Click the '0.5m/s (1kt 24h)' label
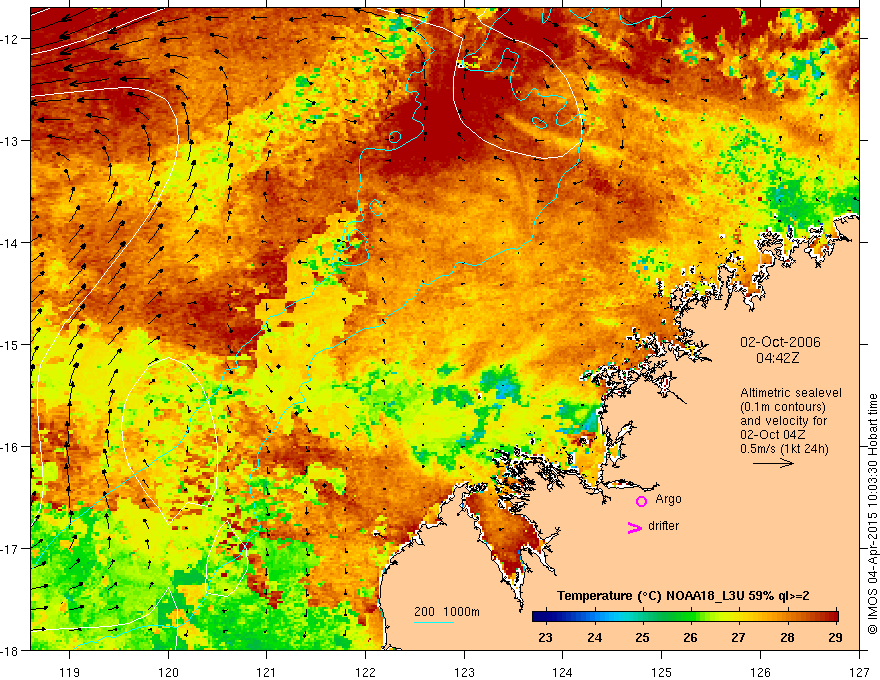This screenshot has width=880, height=680. [784, 449]
